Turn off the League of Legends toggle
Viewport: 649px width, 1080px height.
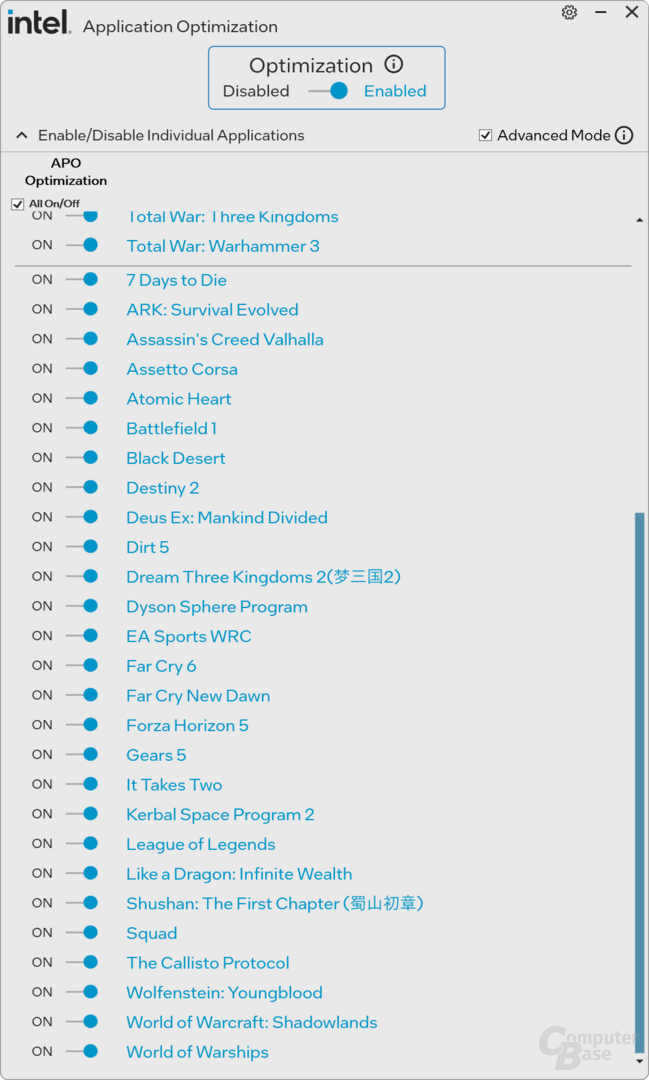(82, 844)
